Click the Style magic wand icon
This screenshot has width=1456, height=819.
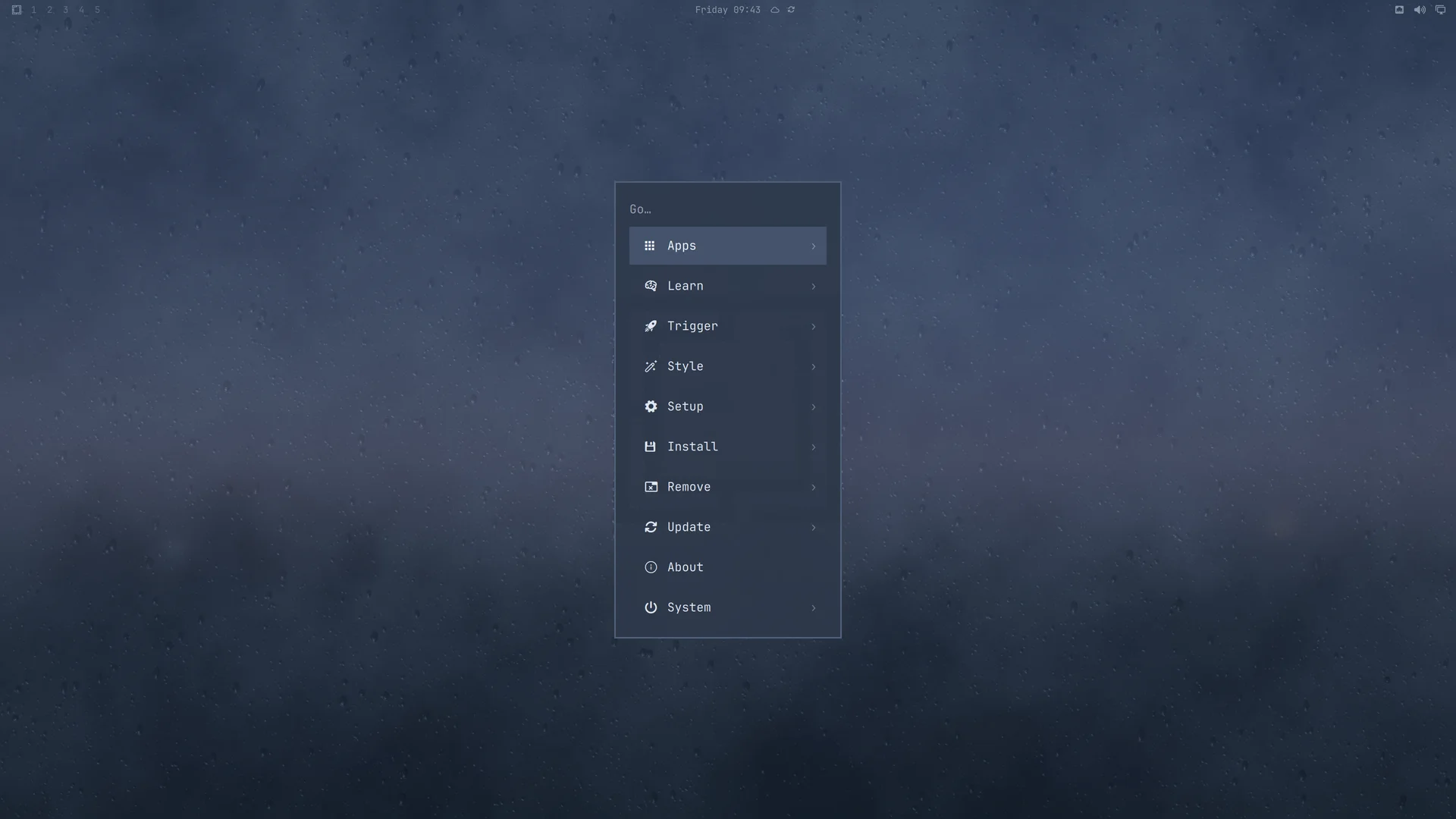tap(651, 366)
